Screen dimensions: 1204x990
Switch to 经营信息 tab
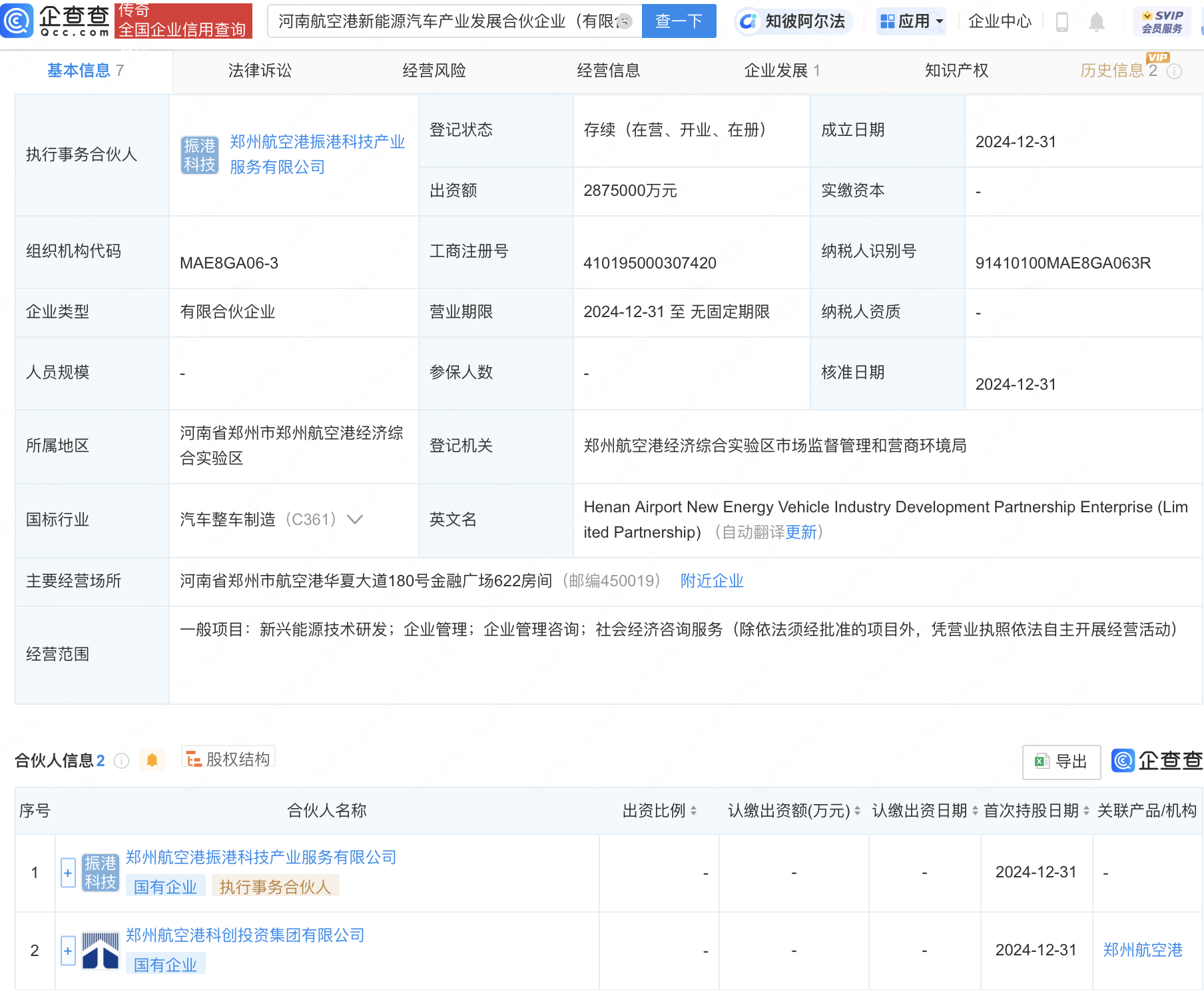coord(609,71)
